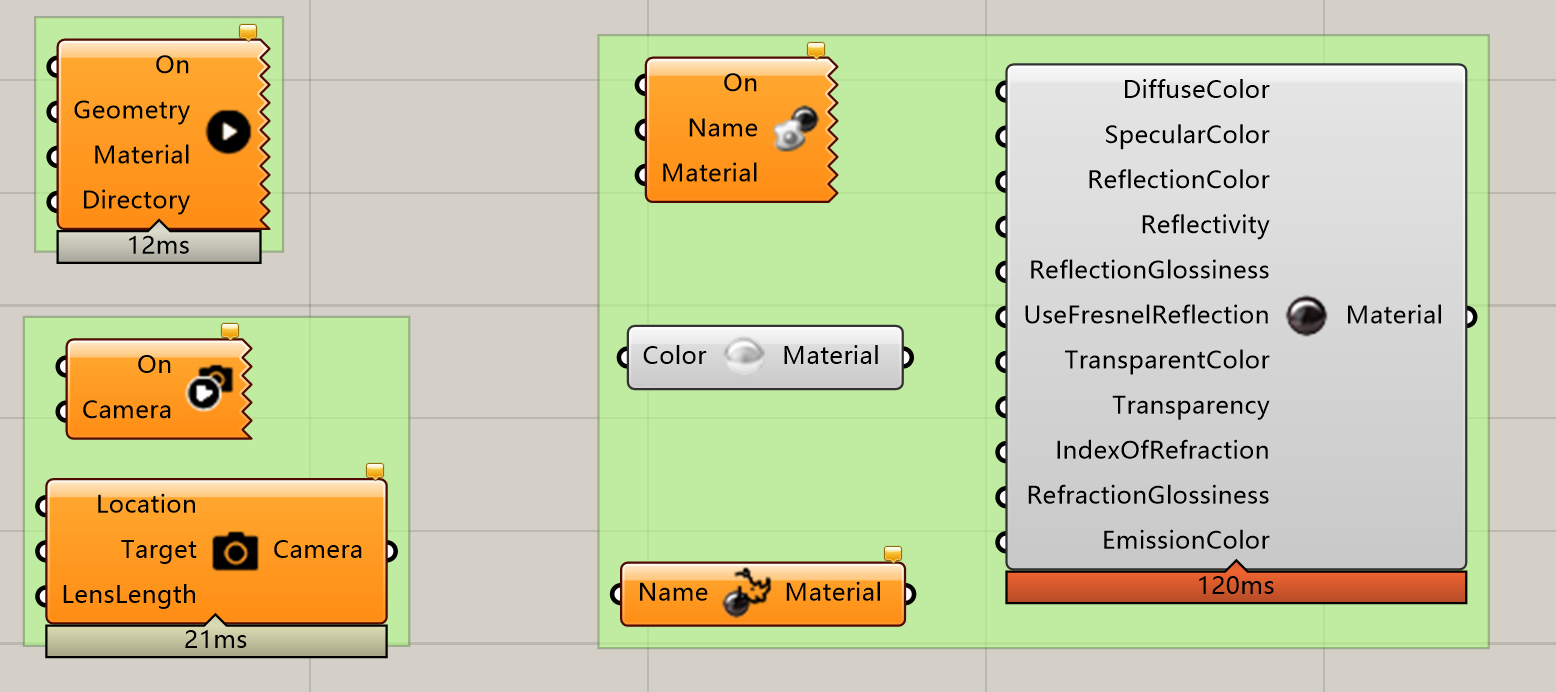The height and width of the screenshot is (692, 1556).
Task: Select the EmissionColor parameter label
Action: tap(1186, 540)
